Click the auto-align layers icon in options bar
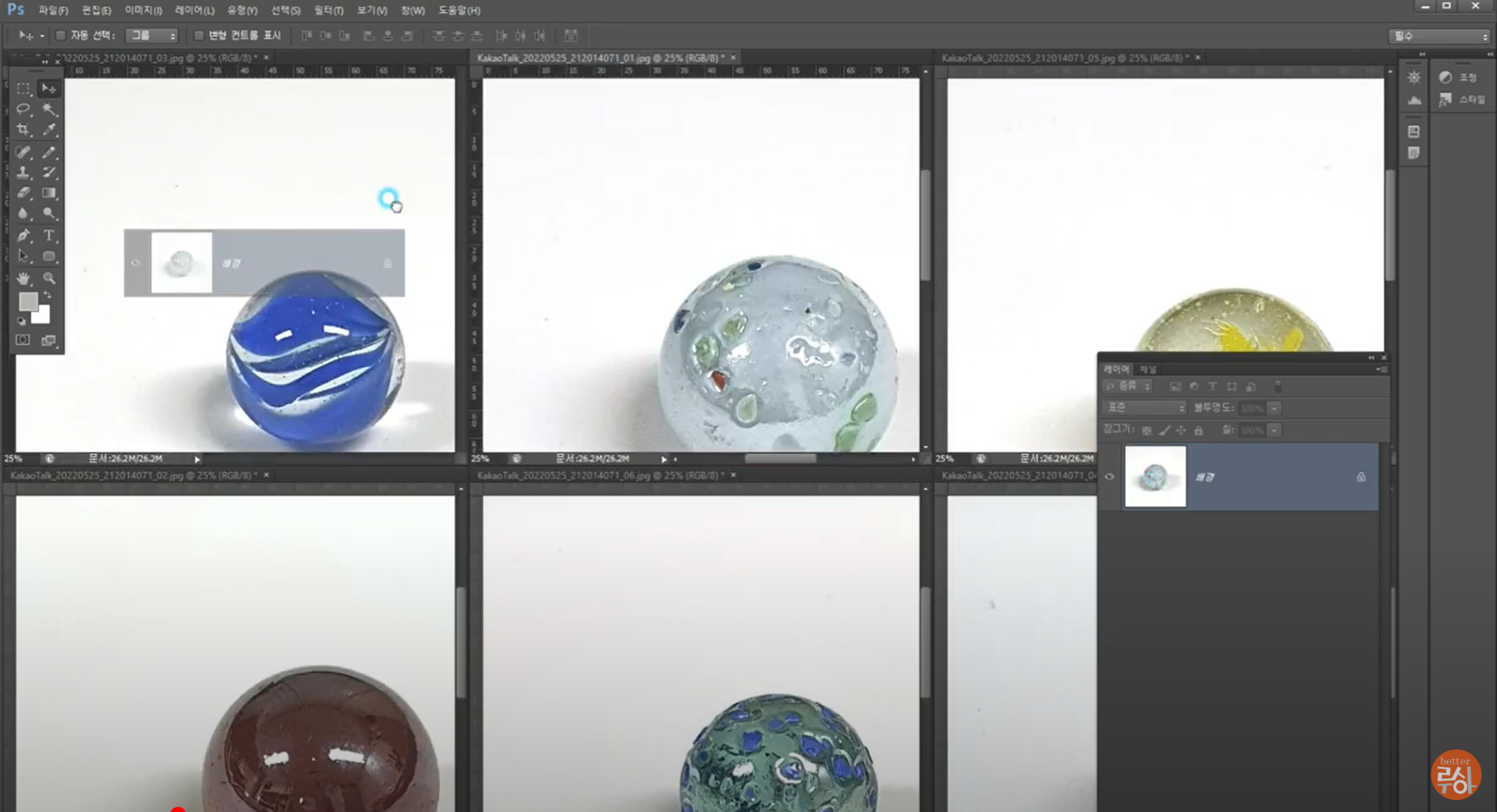Screen dimensions: 1497x812 [x=571, y=36]
